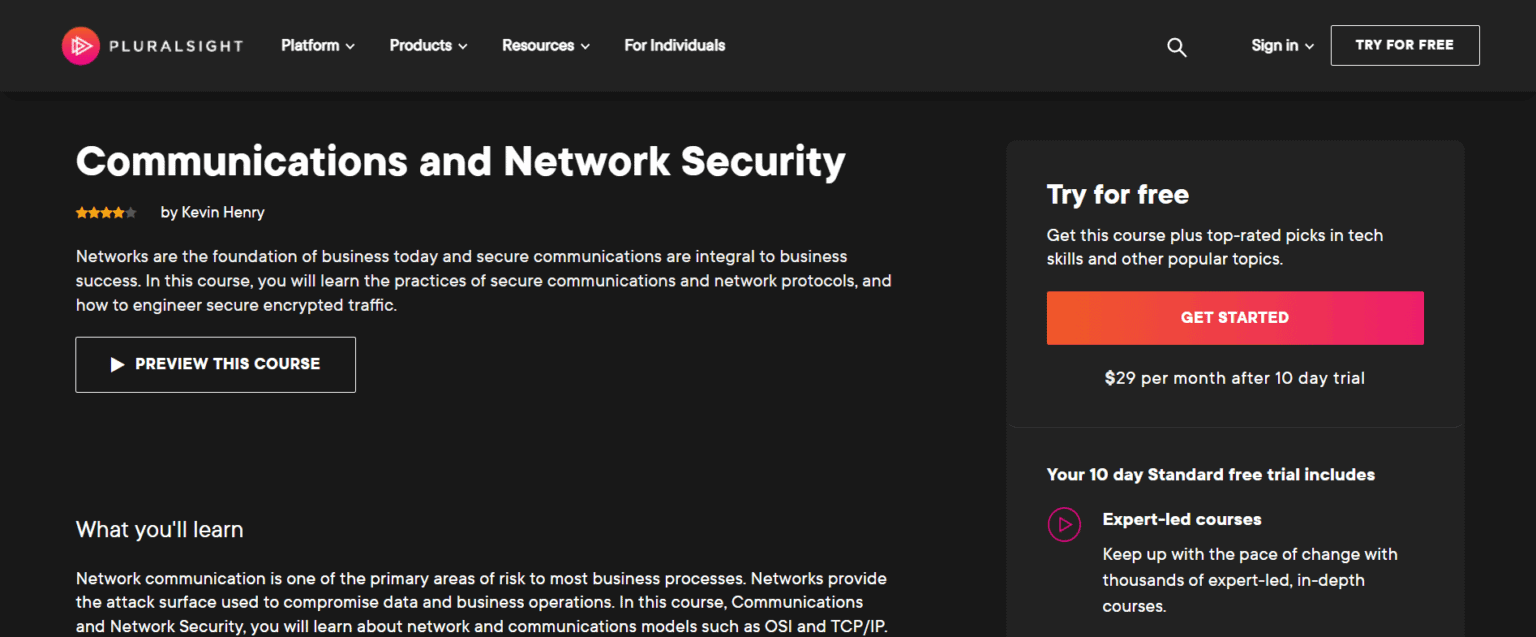The image size is (1536, 637).
Task: Expand the Resources dropdown menu
Action: (546, 46)
